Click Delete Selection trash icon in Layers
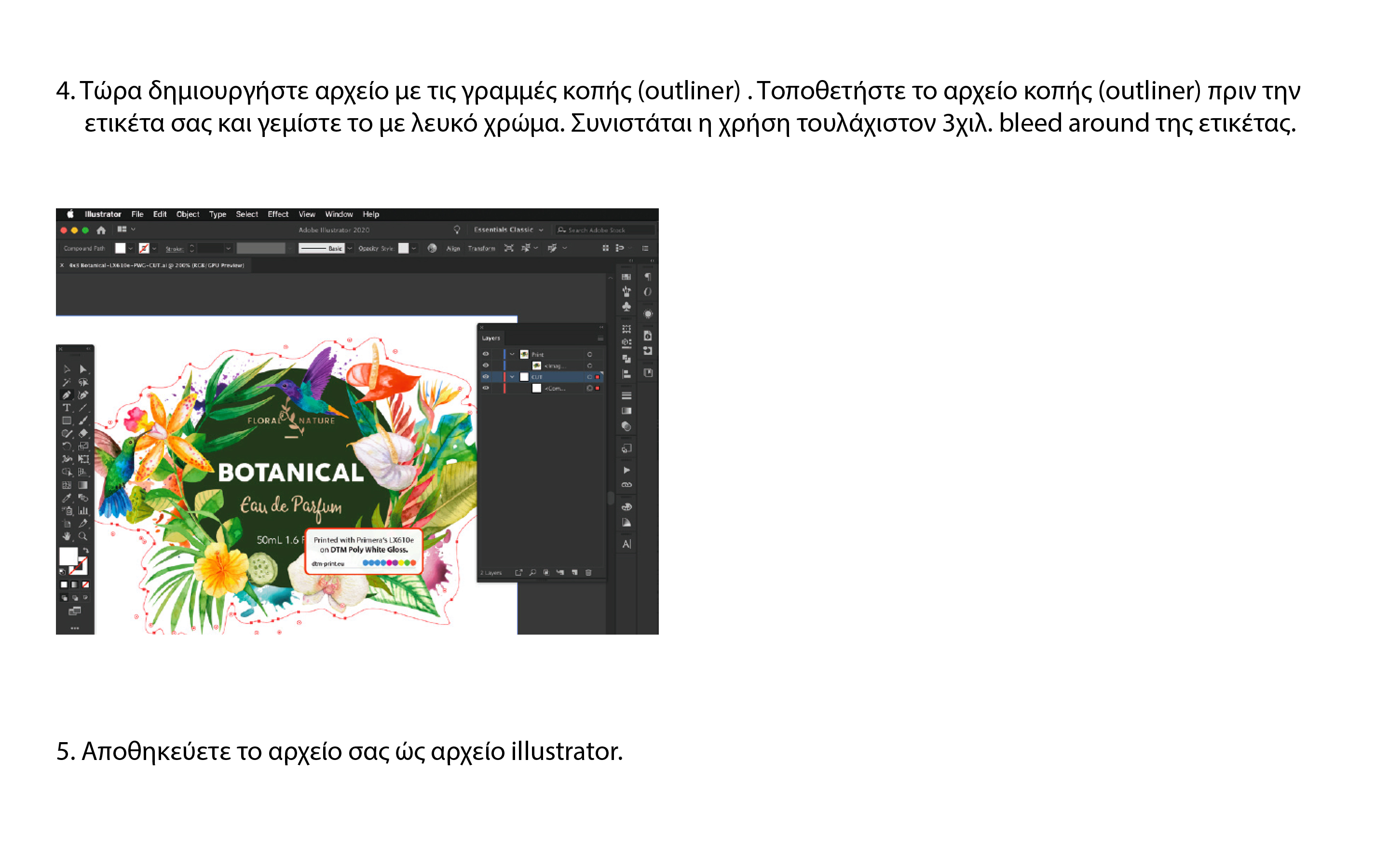 pos(588,572)
